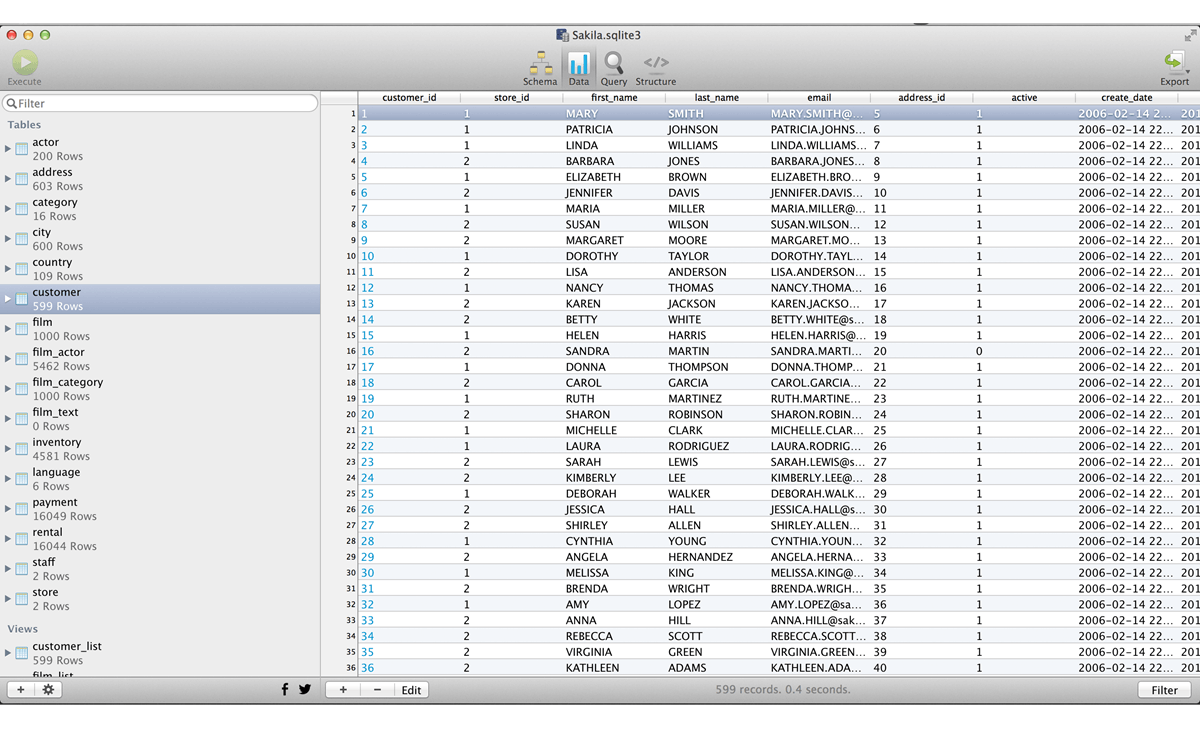Click the magnifier icon in the Filter field

tap(11, 103)
